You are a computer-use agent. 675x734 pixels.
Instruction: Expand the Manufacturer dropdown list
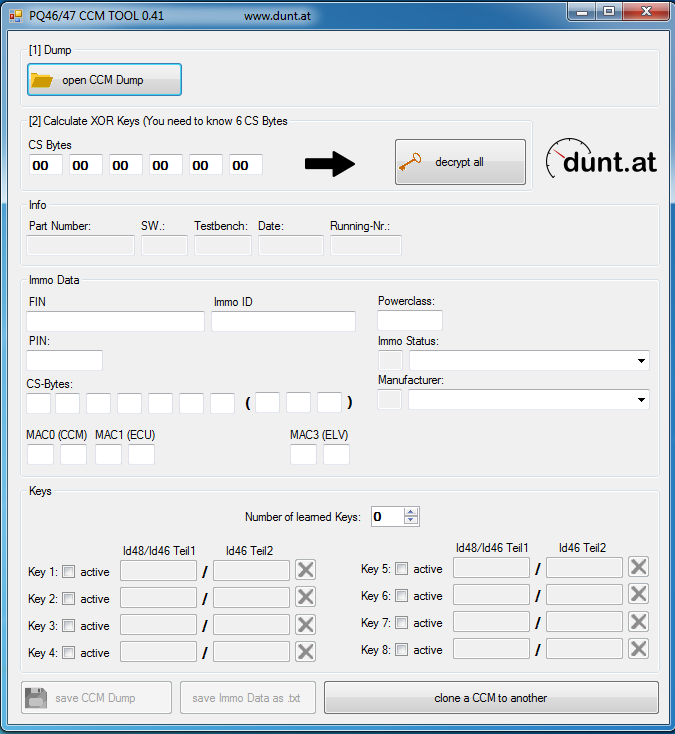tap(640, 400)
